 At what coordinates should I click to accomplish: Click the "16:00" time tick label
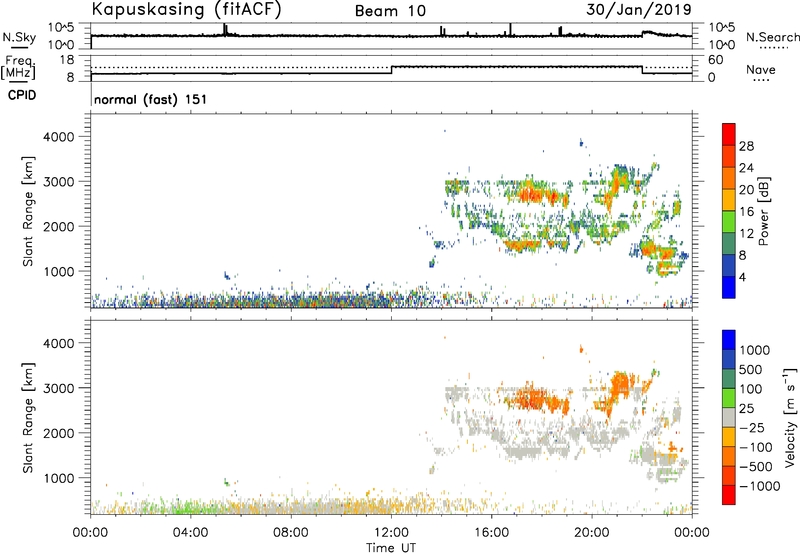point(491,533)
